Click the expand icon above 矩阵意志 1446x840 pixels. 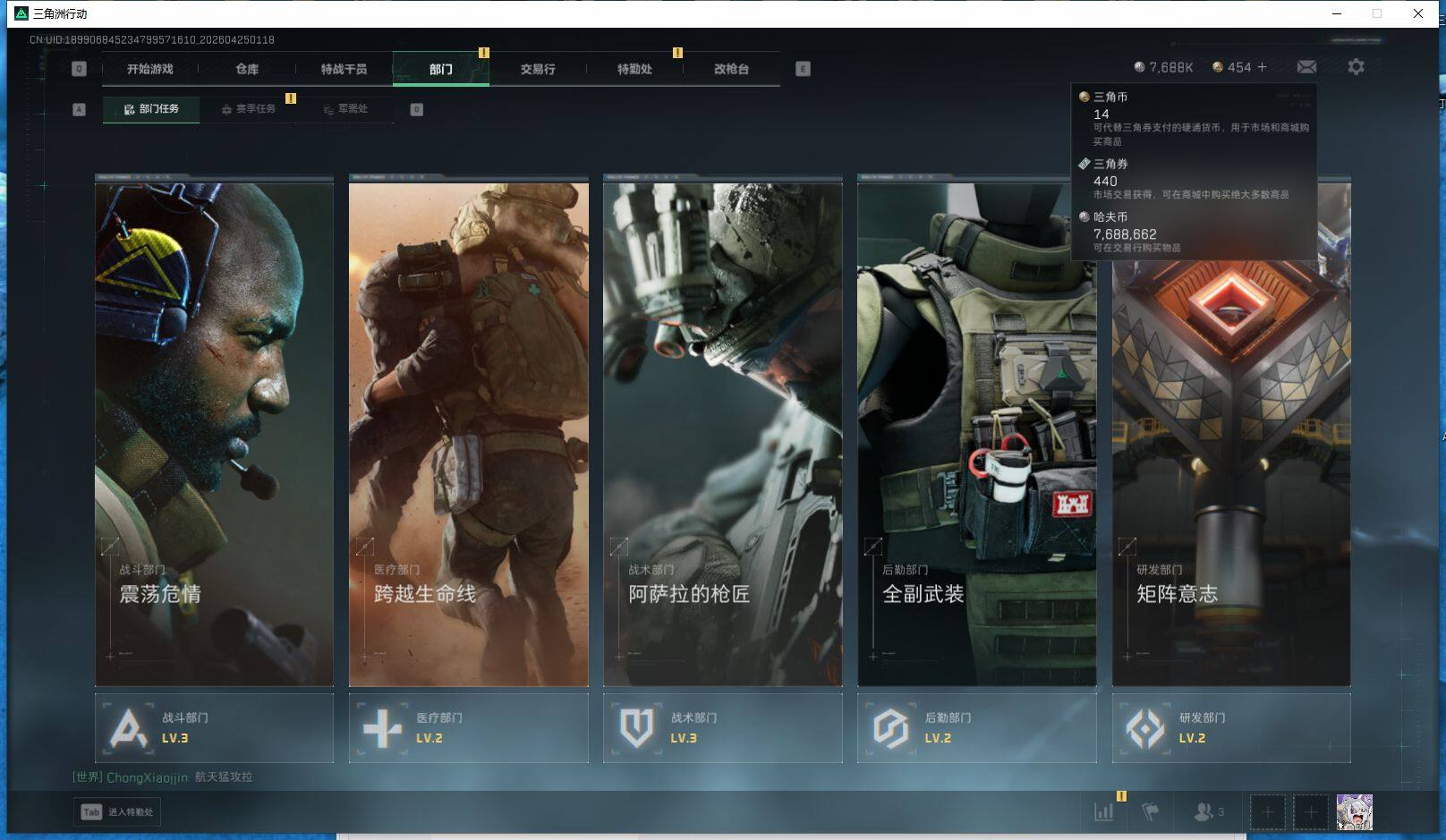(1127, 546)
